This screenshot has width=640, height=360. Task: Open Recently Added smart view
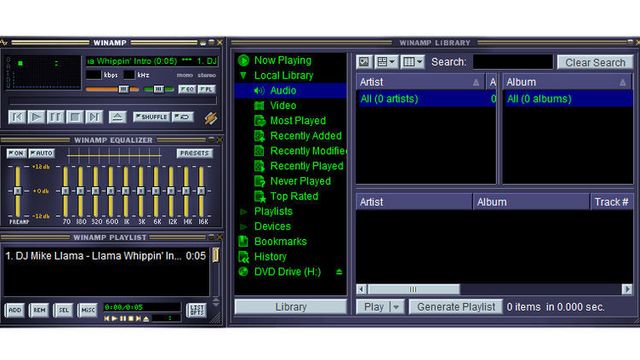[306, 136]
